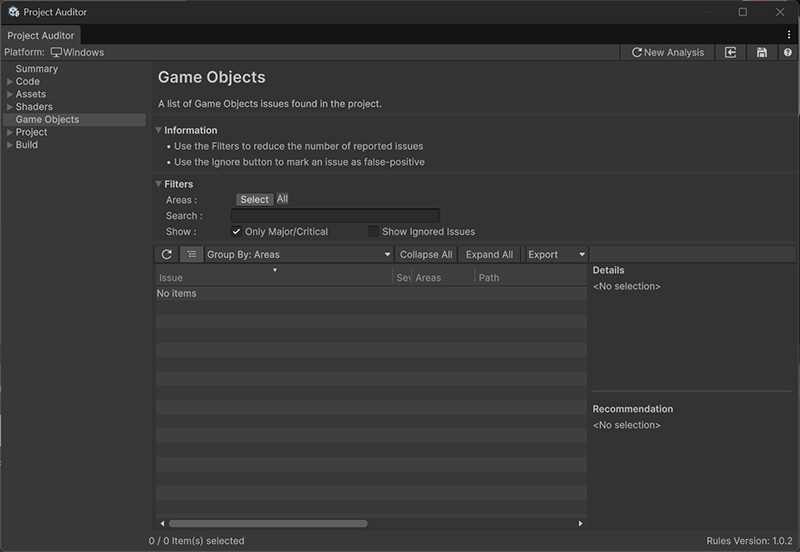
Task: Toggle the Only Major/Critical checkbox
Action: [x=236, y=232]
